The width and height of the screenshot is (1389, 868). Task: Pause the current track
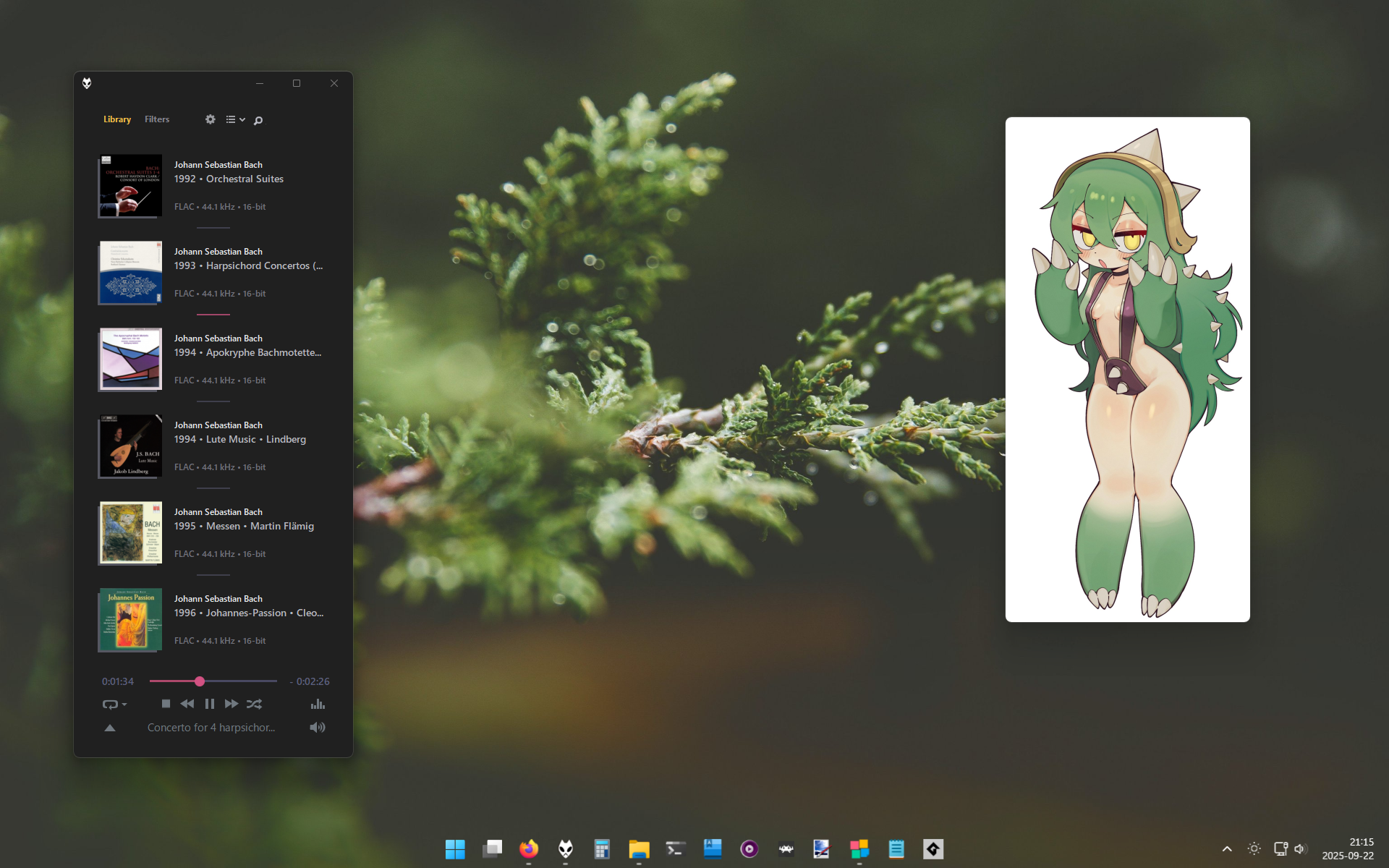coord(209,704)
